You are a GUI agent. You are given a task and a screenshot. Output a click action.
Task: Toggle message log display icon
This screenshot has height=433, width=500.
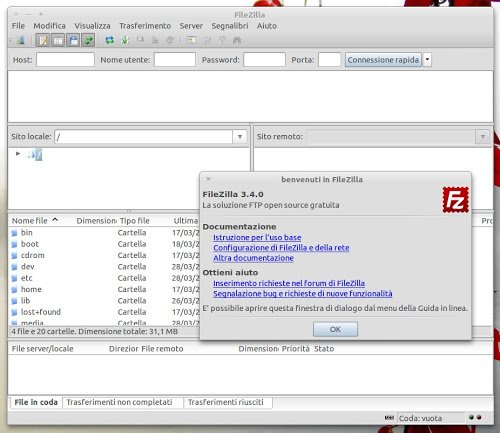coord(43,41)
